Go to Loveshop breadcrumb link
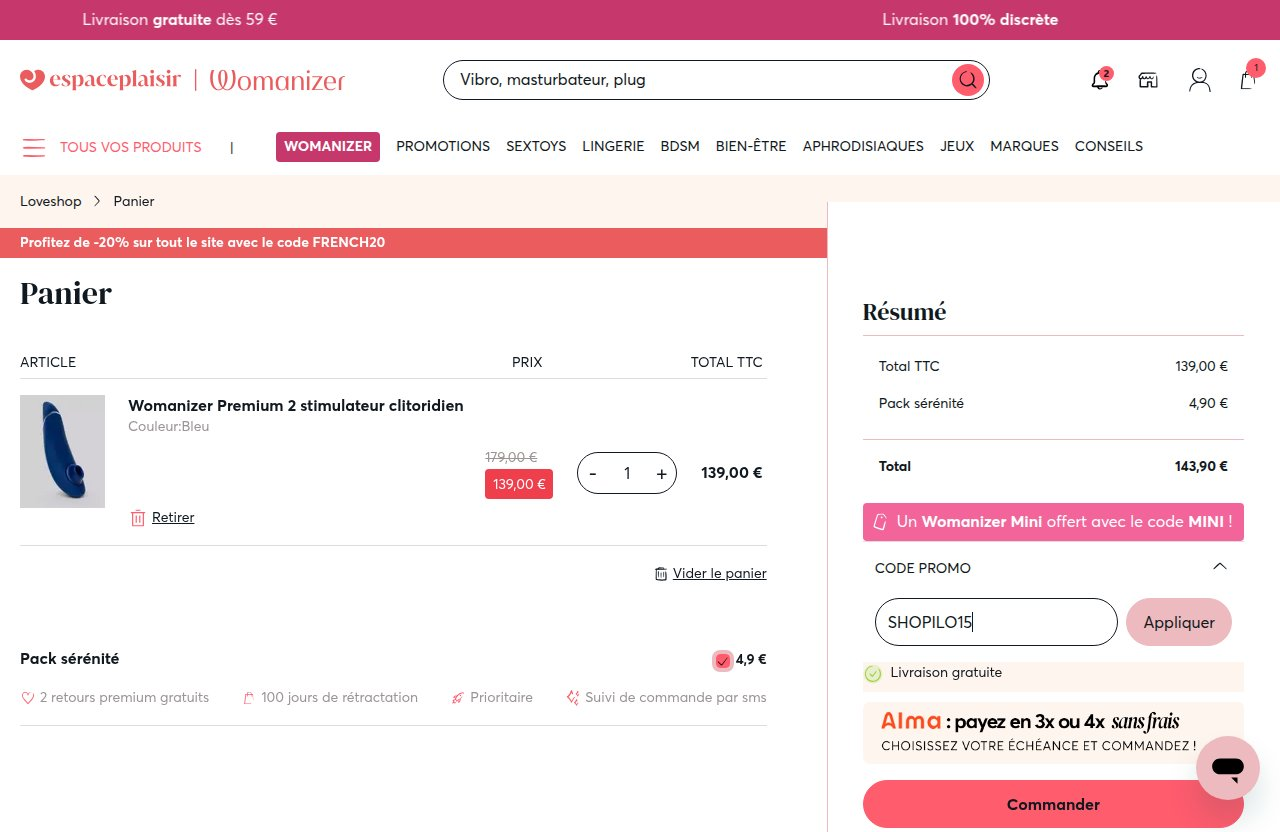The width and height of the screenshot is (1280, 832). (51, 201)
